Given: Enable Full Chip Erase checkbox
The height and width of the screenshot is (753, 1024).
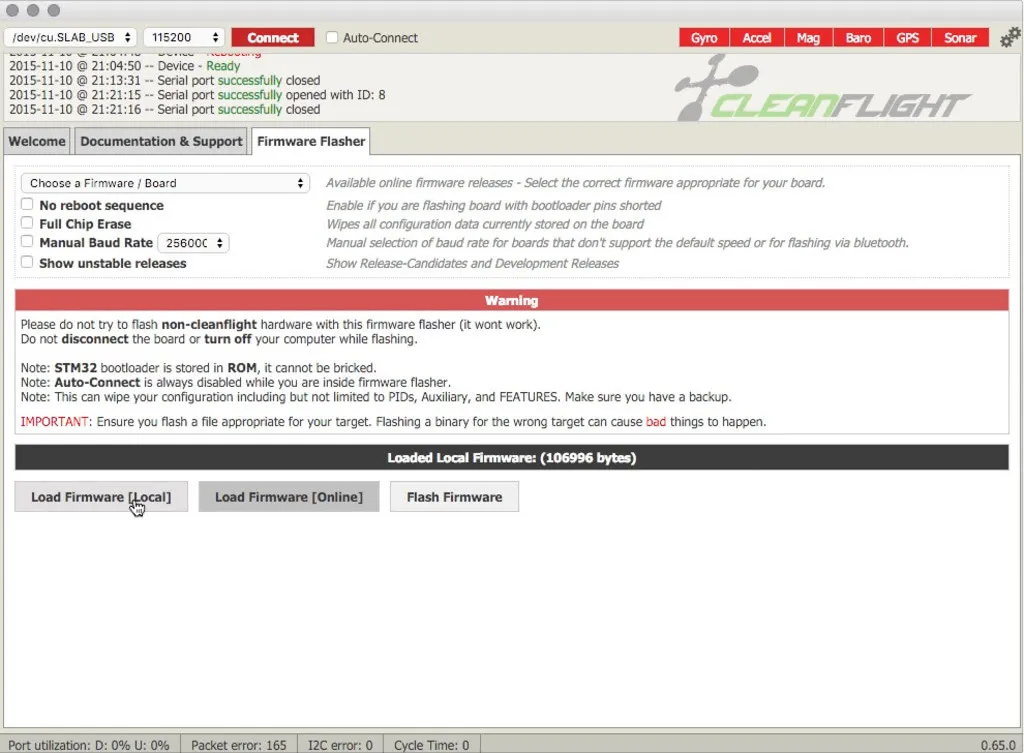Looking at the screenshot, I should tap(28, 223).
